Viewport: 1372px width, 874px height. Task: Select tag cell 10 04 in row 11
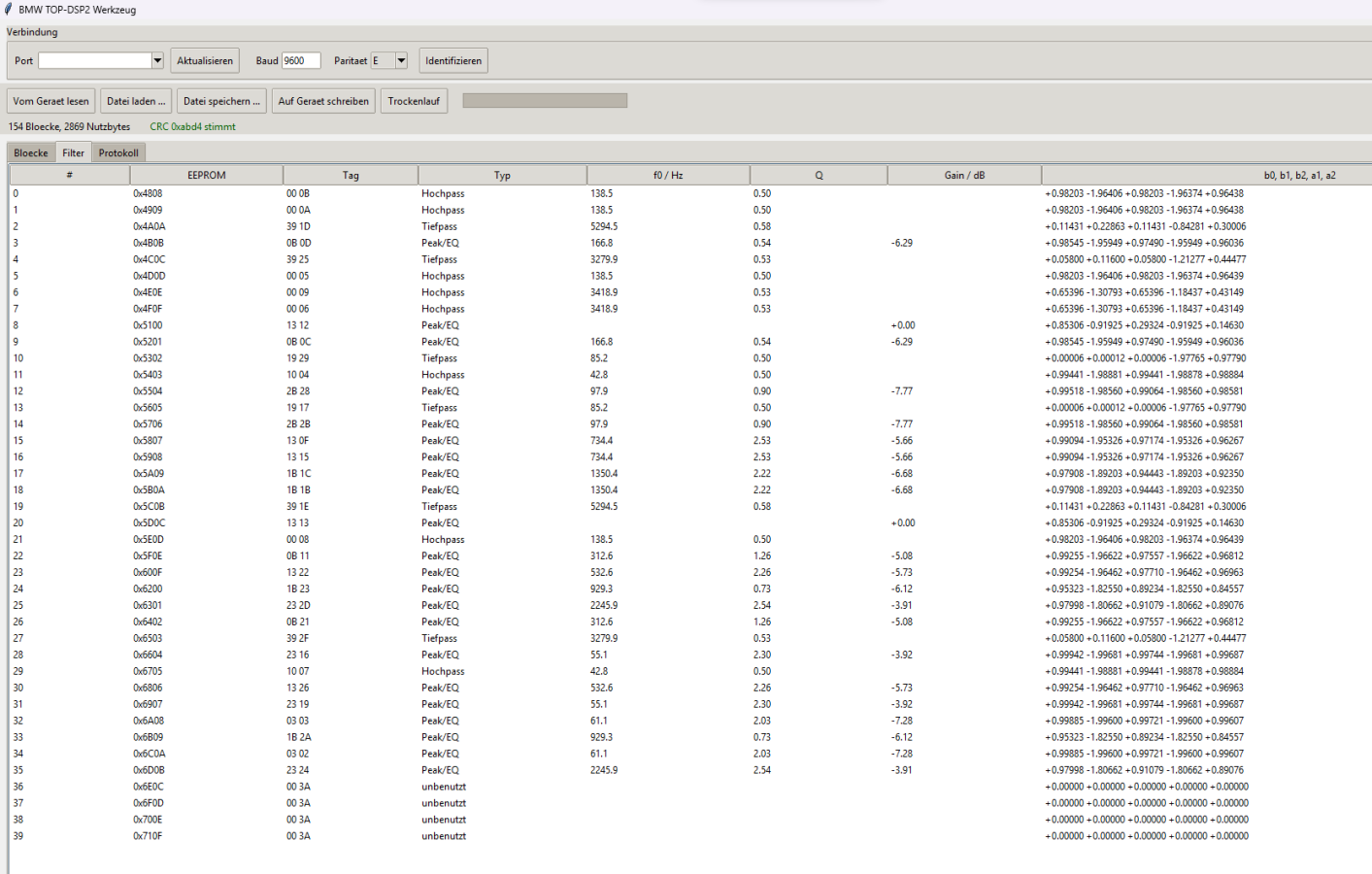[x=298, y=375]
